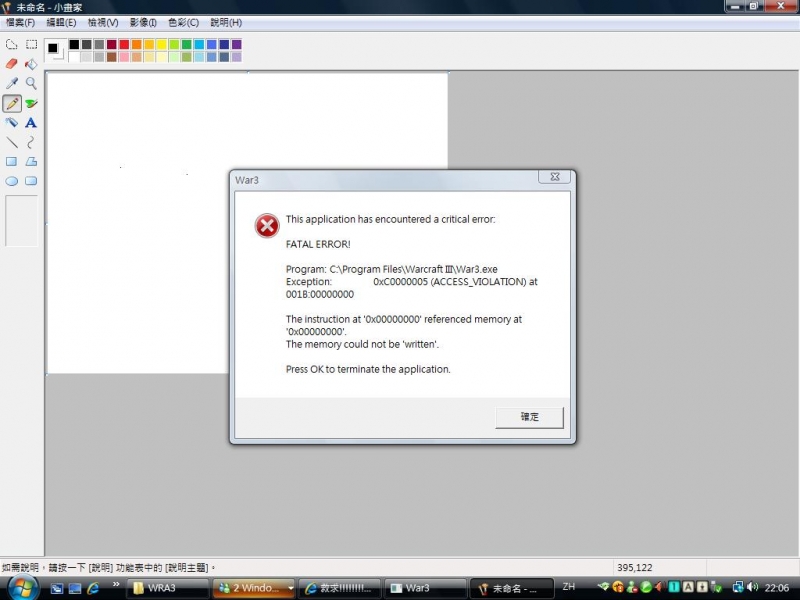Select the Magnifier tool
800x600 pixels.
tap(31, 83)
